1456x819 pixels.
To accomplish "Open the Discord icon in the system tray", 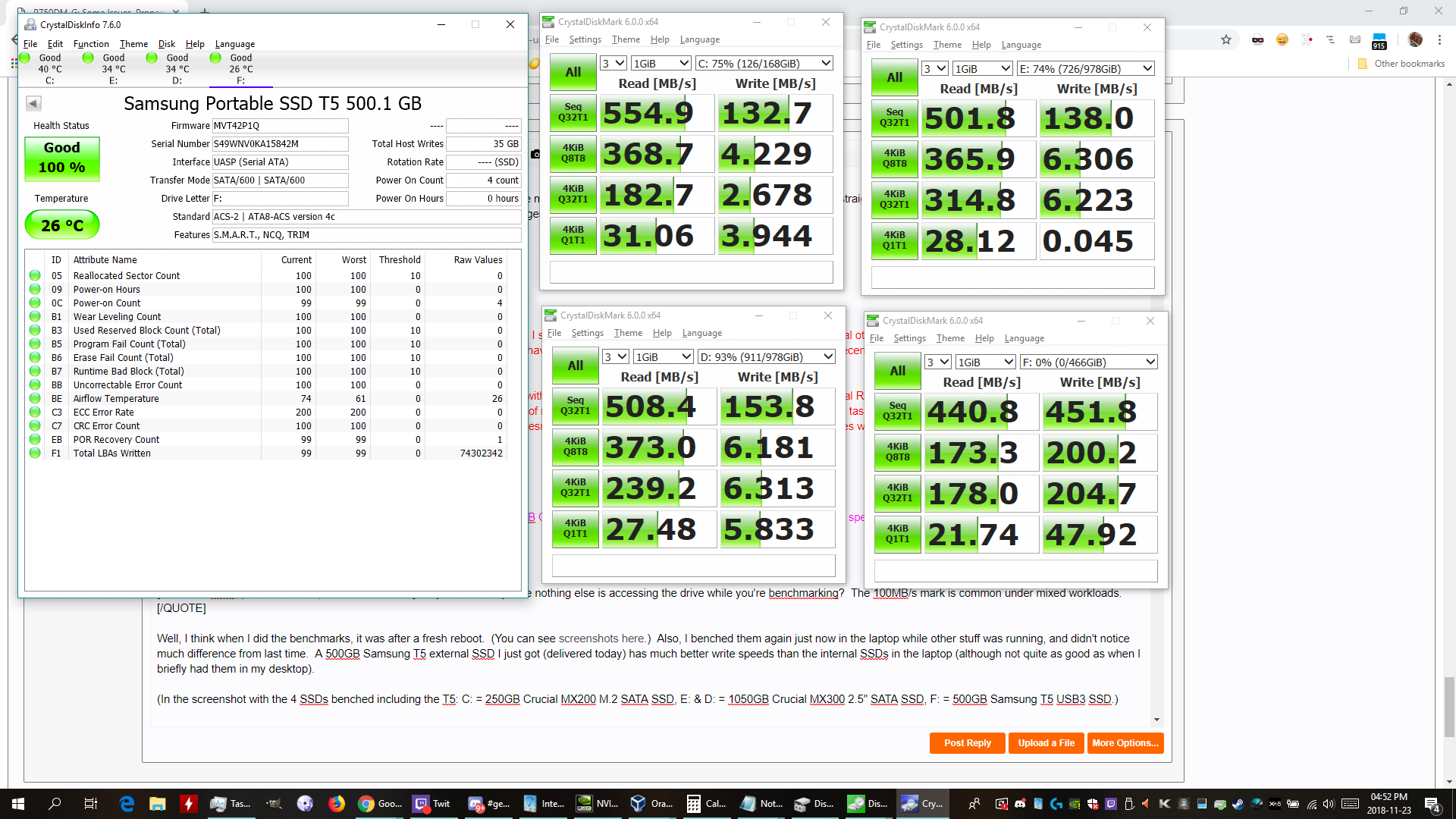I will (x=1020, y=804).
